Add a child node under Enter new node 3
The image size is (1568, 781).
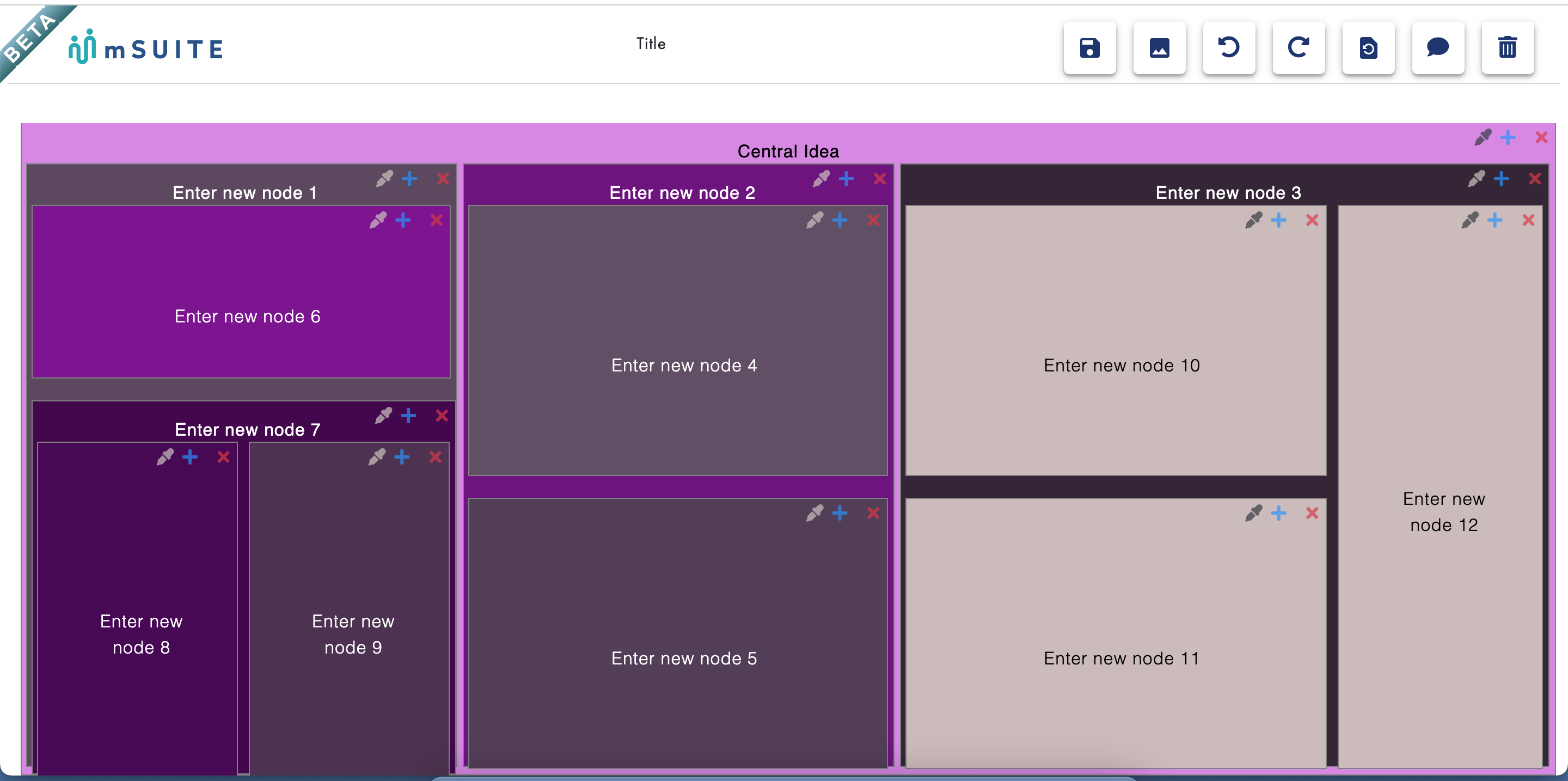pyautogui.click(x=1502, y=179)
